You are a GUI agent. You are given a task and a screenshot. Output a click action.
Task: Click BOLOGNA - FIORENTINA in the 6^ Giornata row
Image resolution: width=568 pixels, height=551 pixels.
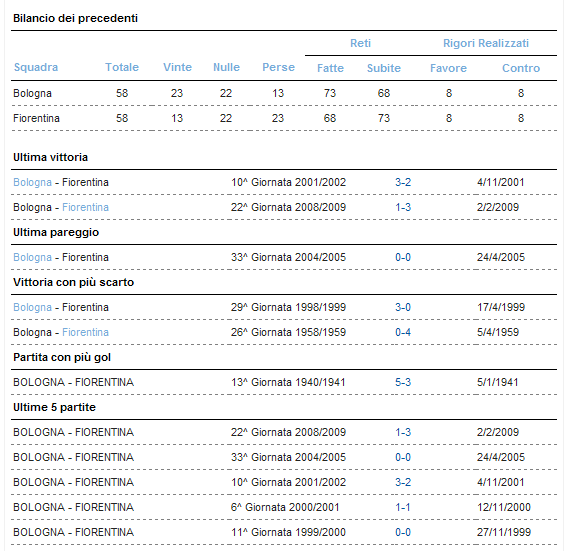pos(74,507)
